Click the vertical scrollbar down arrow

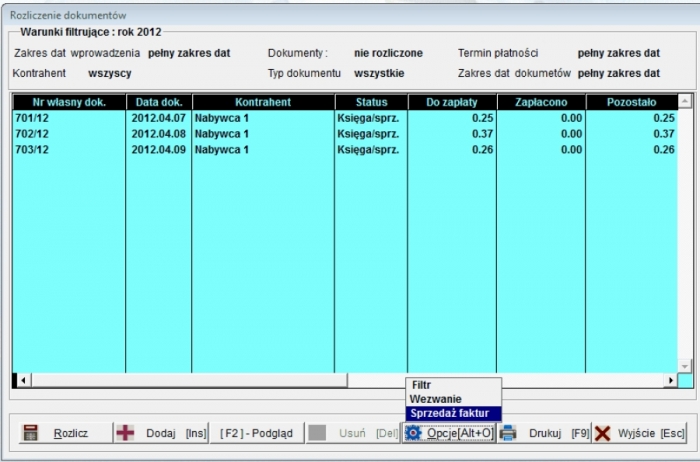[x=685, y=366]
